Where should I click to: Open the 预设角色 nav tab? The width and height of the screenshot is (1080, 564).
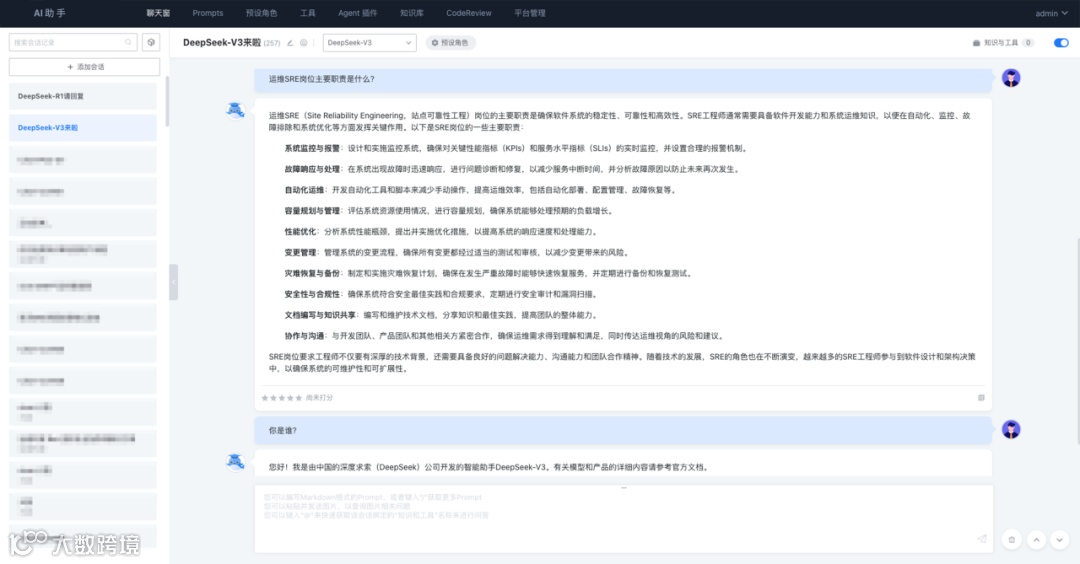261,13
